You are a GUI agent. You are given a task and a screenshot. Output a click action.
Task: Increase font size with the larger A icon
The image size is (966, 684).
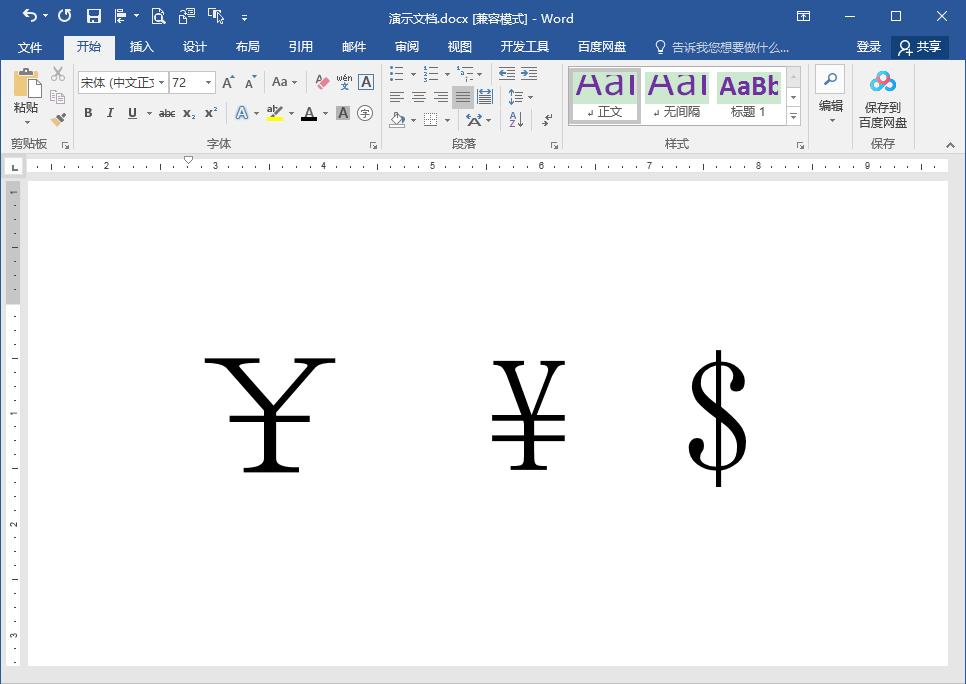(x=229, y=82)
